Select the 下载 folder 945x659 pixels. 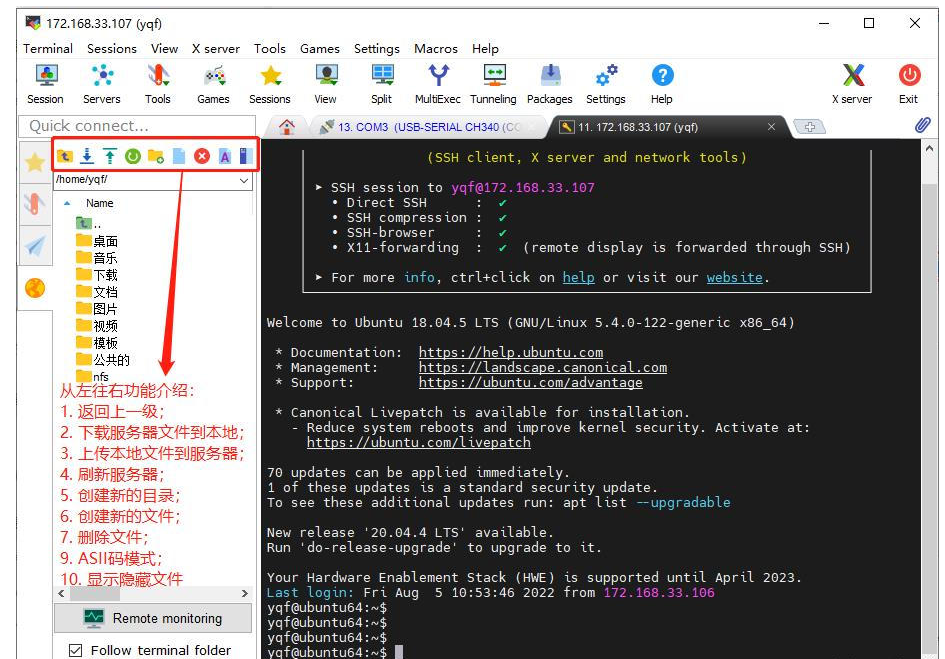click(97, 275)
